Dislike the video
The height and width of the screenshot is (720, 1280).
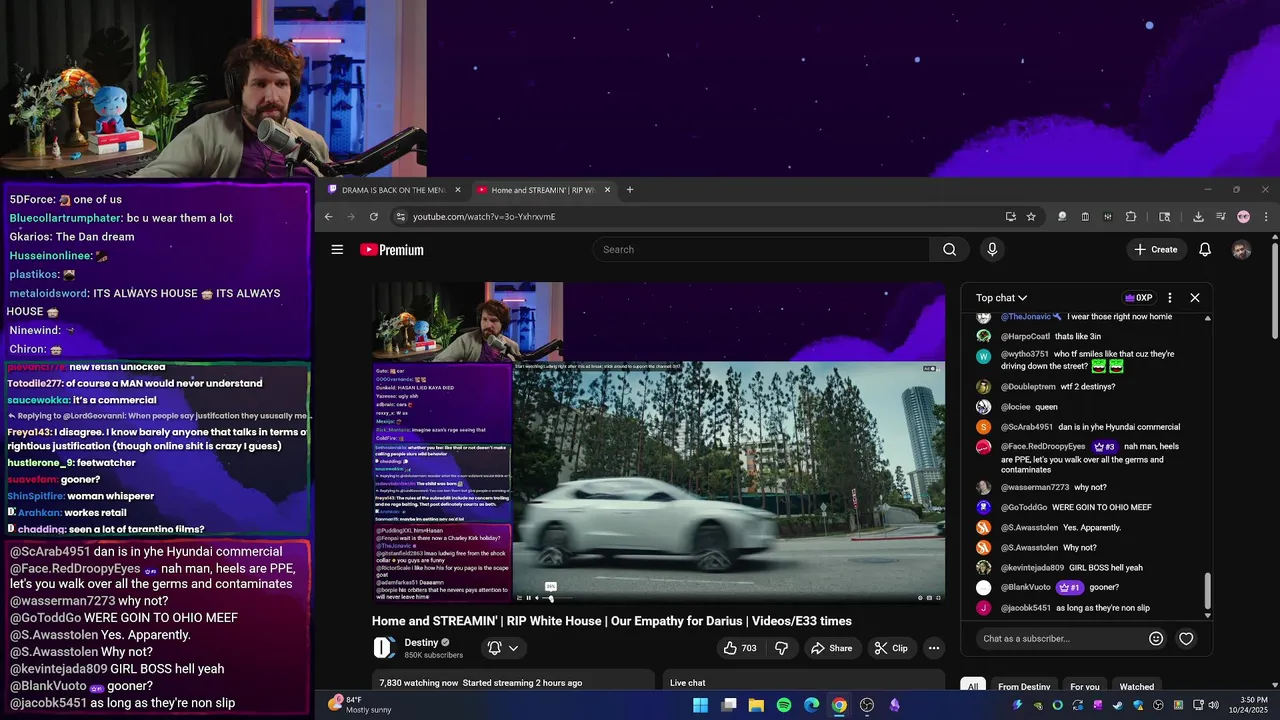click(782, 648)
